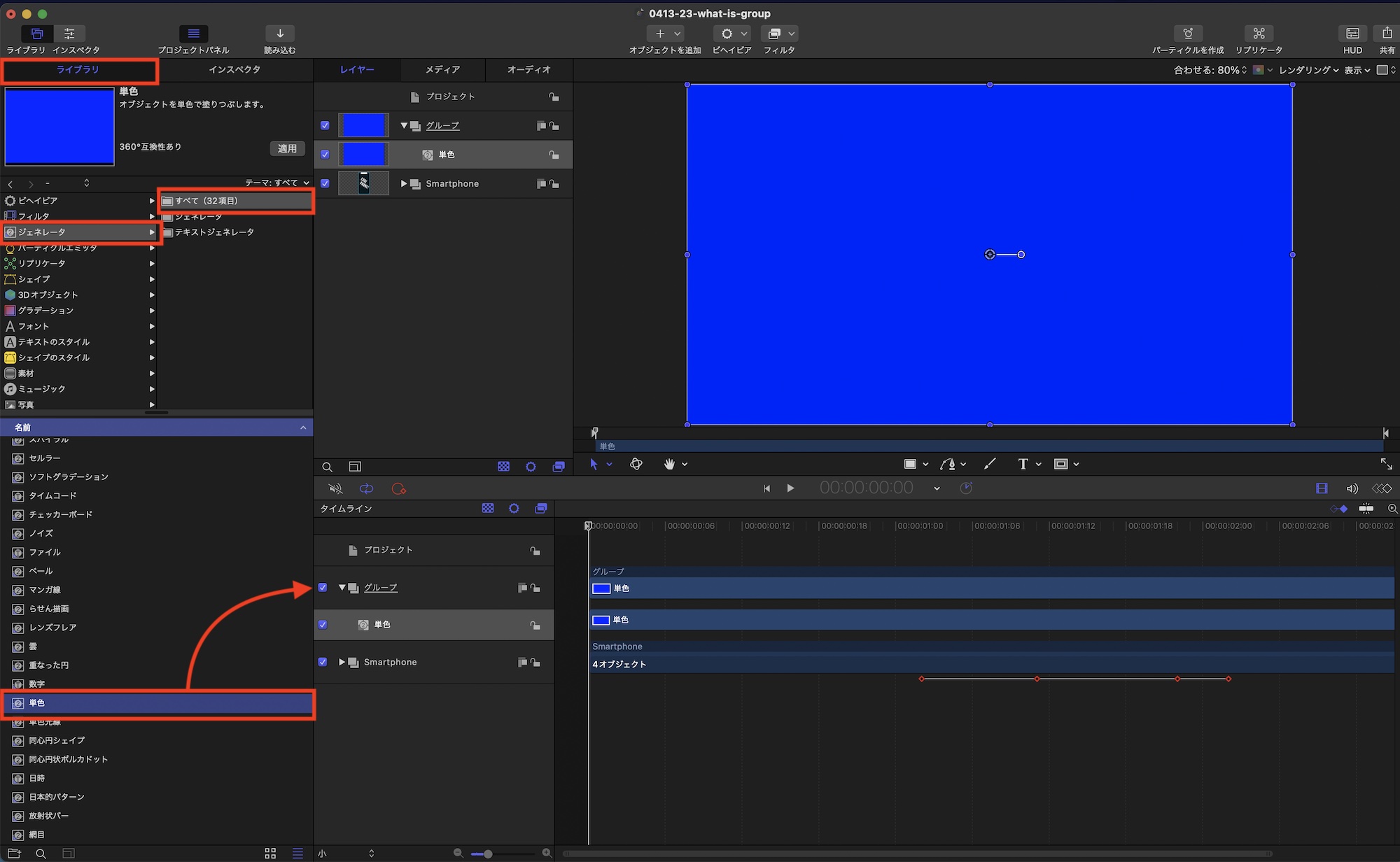Select the hand pan tool
1400x862 pixels.
[x=669, y=464]
